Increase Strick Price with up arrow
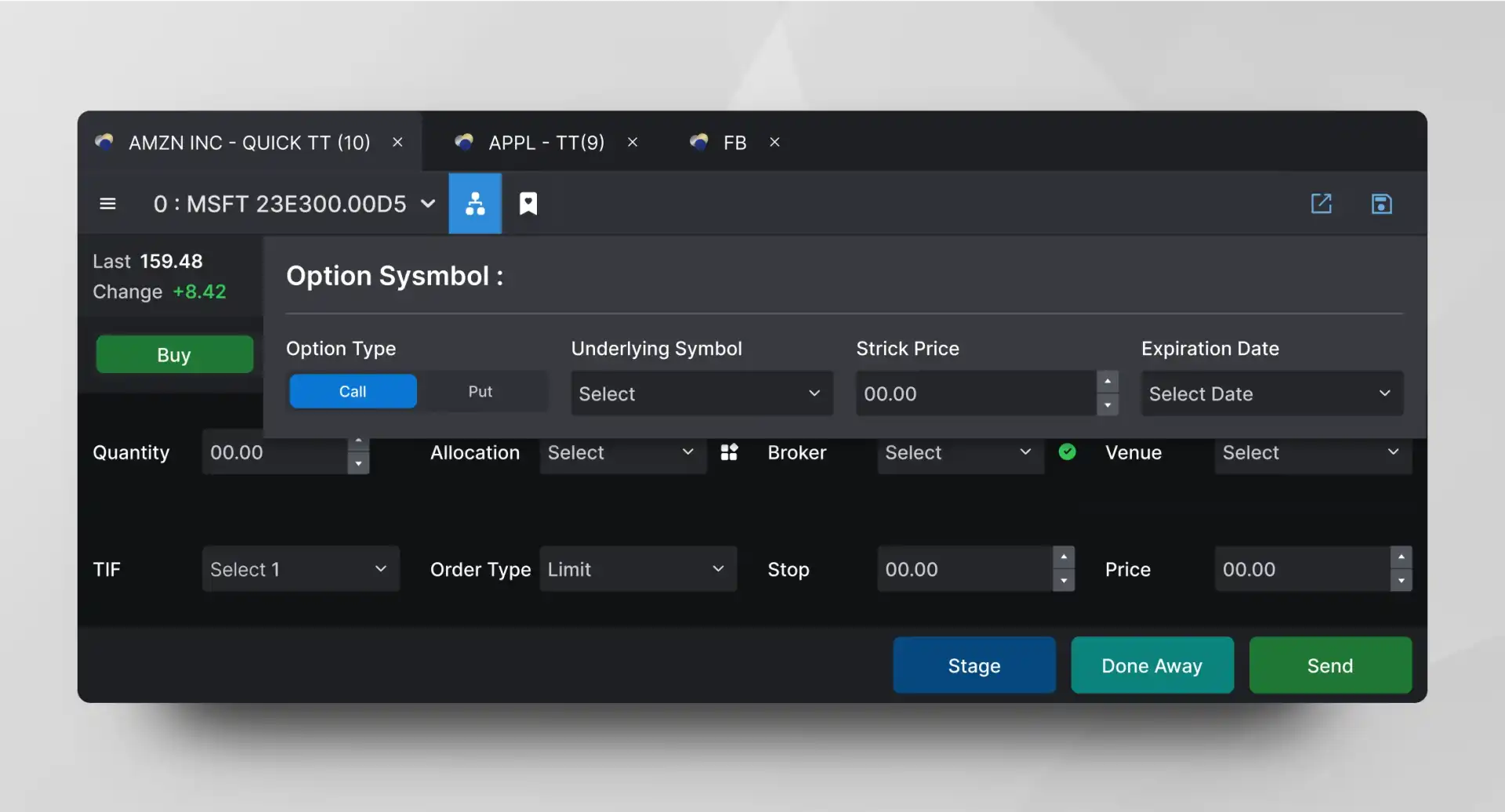The width and height of the screenshot is (1505, 812). coord(1107,382)
